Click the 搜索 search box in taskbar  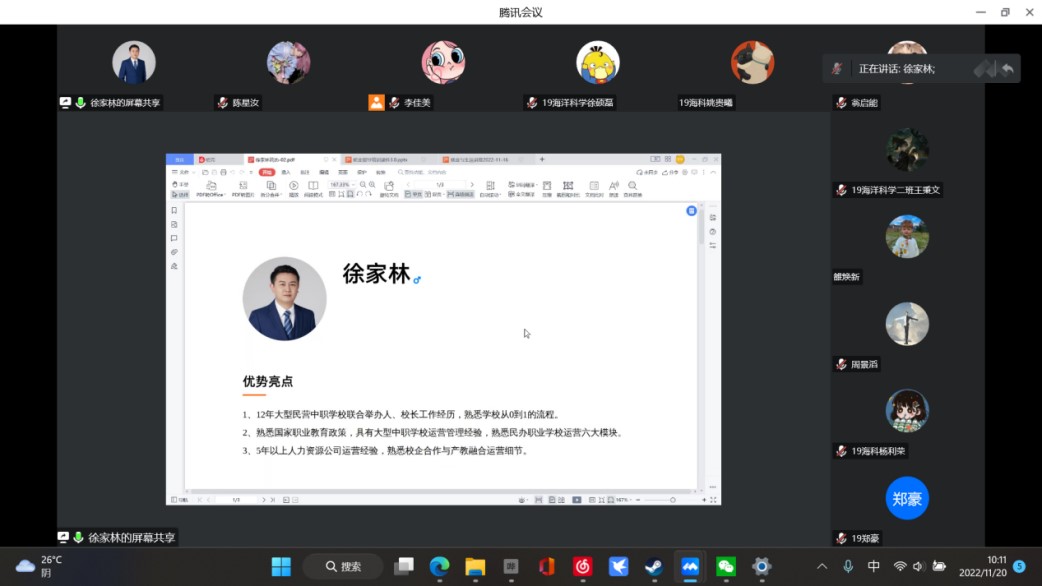pos(343,566)
